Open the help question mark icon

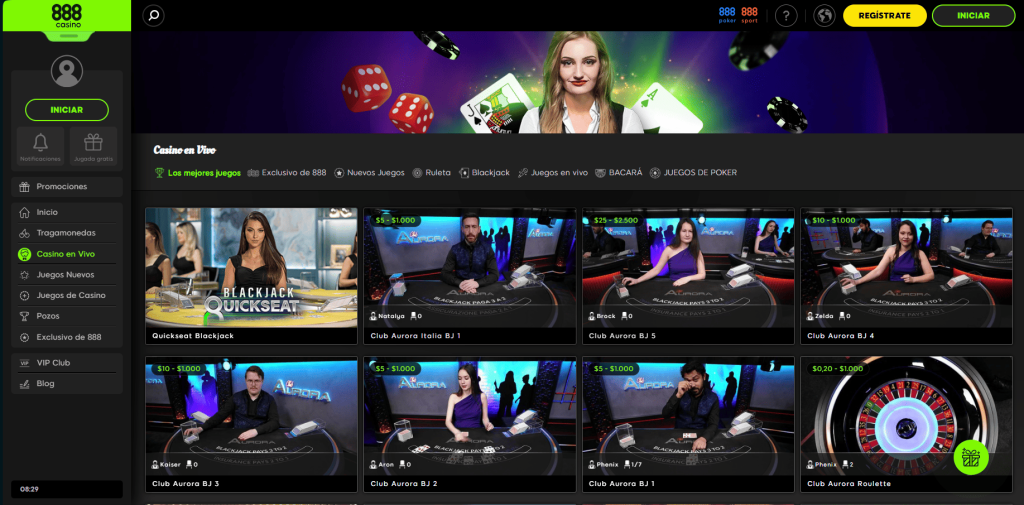786,16
